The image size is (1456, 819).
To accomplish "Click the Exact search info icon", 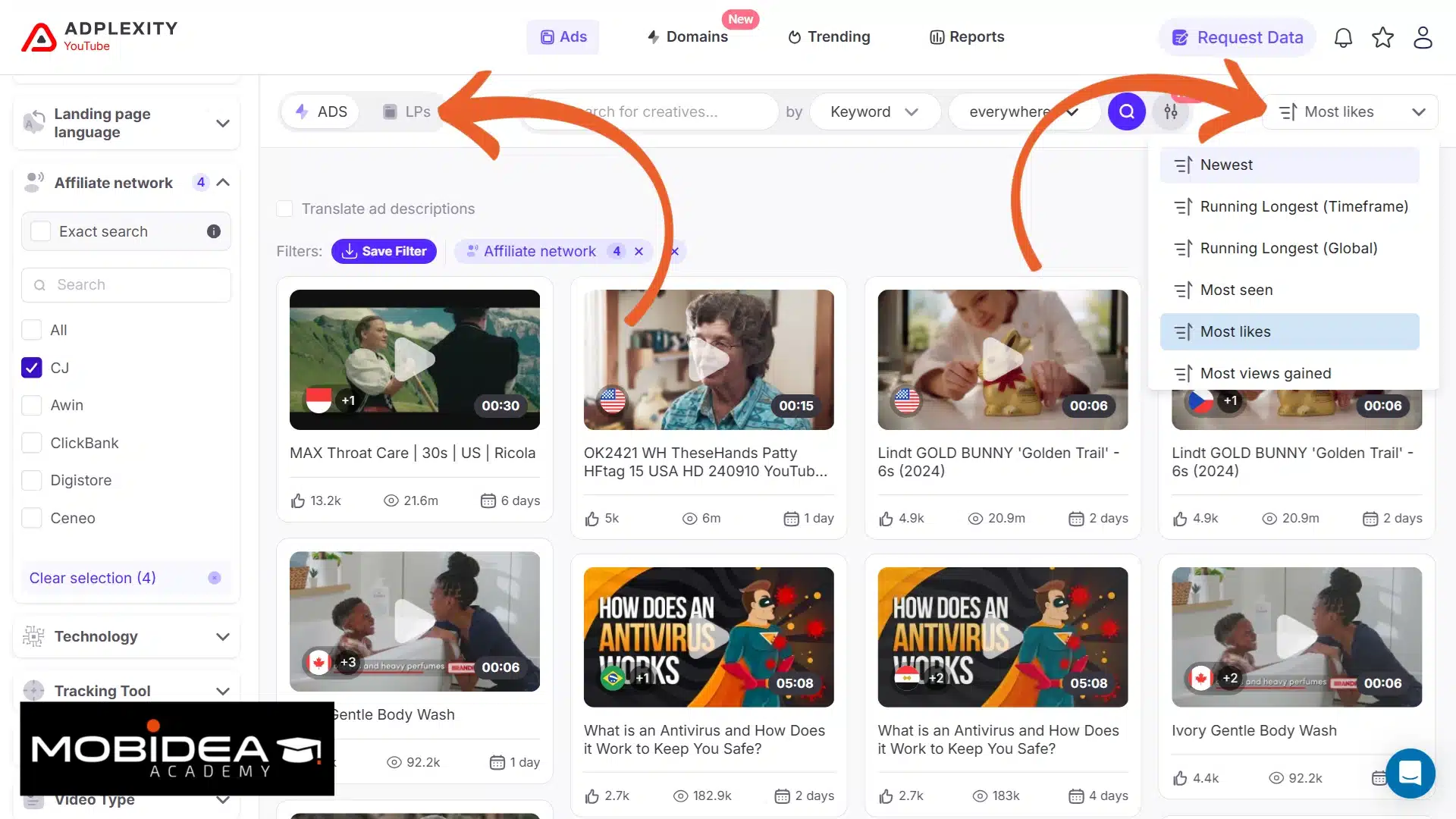I will pyautogui.click(x=214, y=231).
